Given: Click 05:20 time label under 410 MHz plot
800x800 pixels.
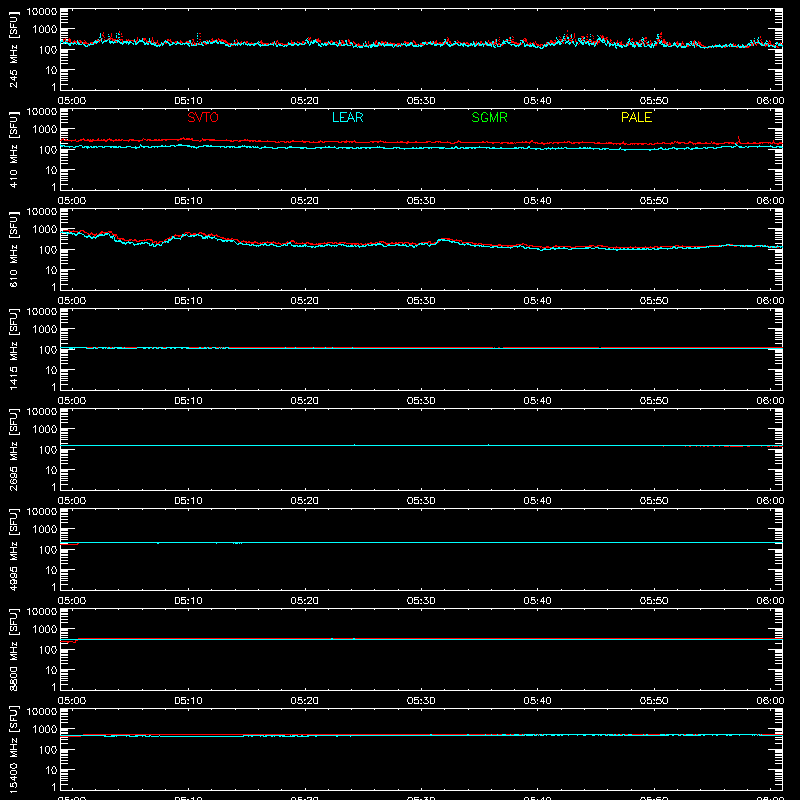Looking at the screenshot, I should 305,201.
